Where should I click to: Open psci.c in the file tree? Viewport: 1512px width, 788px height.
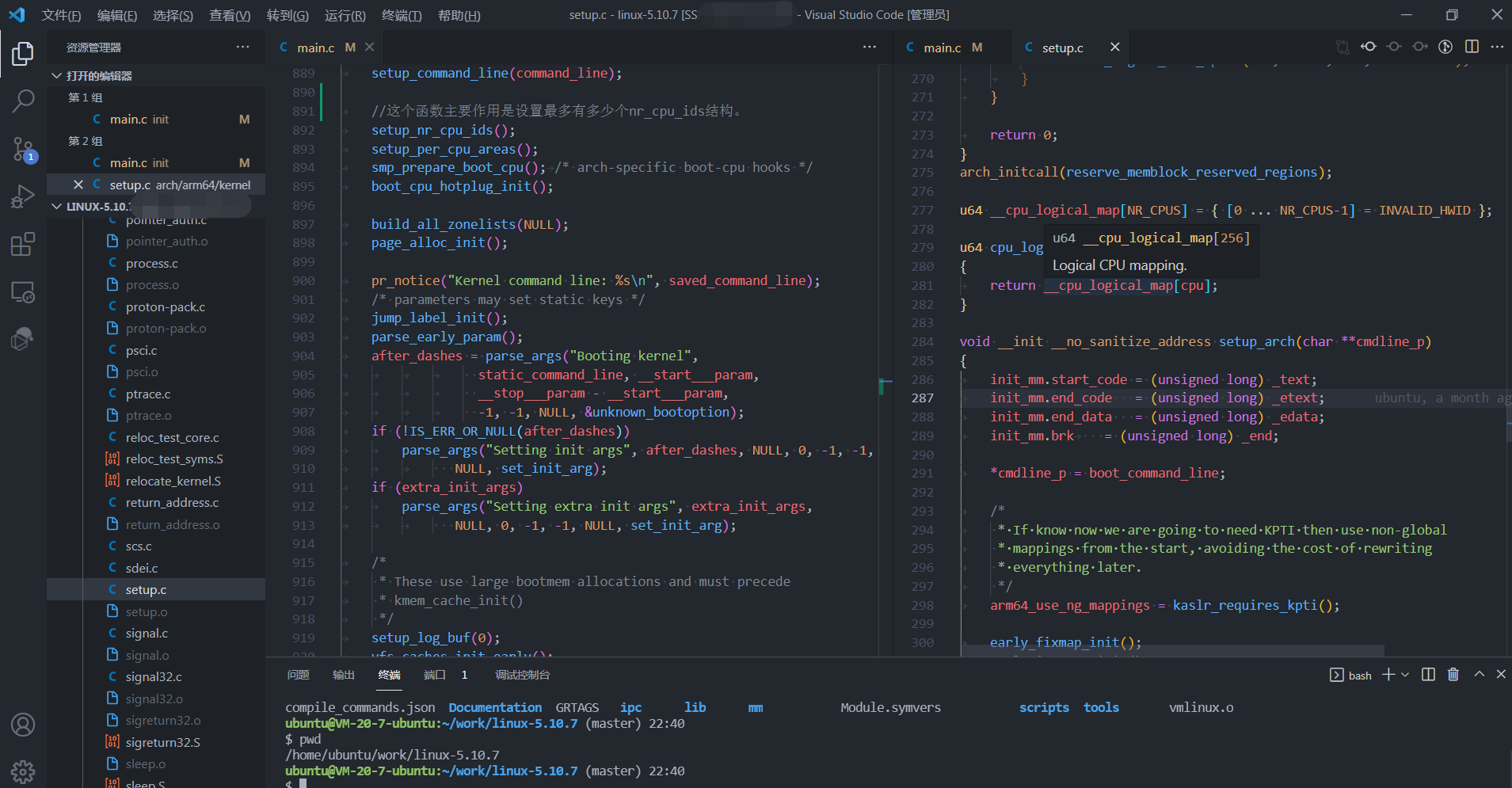[141, 350]
